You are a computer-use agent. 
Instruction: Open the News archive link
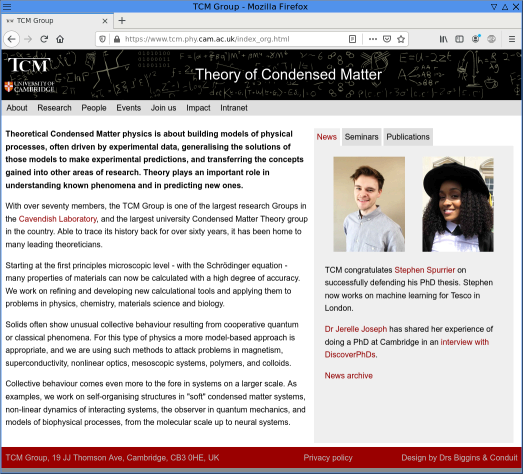pos(349,376)
